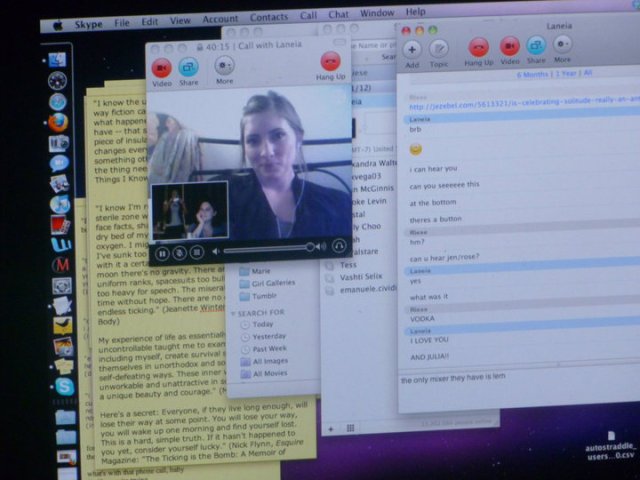Open the jezebel.com link in the chat
640x480 pixels.
click(x=524, y=104)
